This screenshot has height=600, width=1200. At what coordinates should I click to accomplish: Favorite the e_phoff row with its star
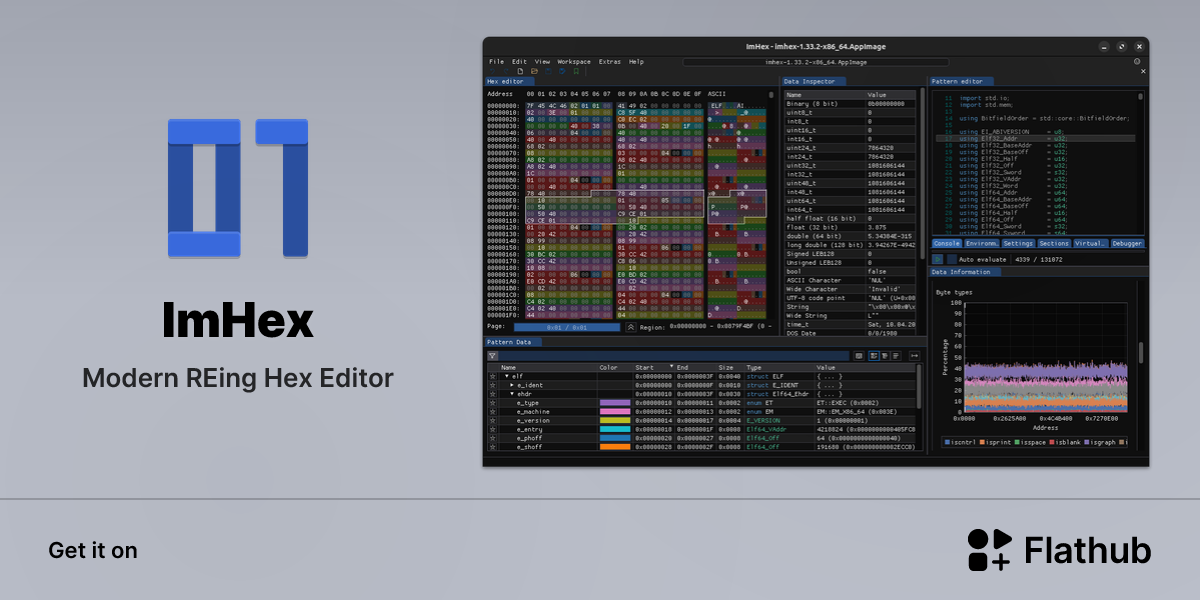(x=492, y=438)
